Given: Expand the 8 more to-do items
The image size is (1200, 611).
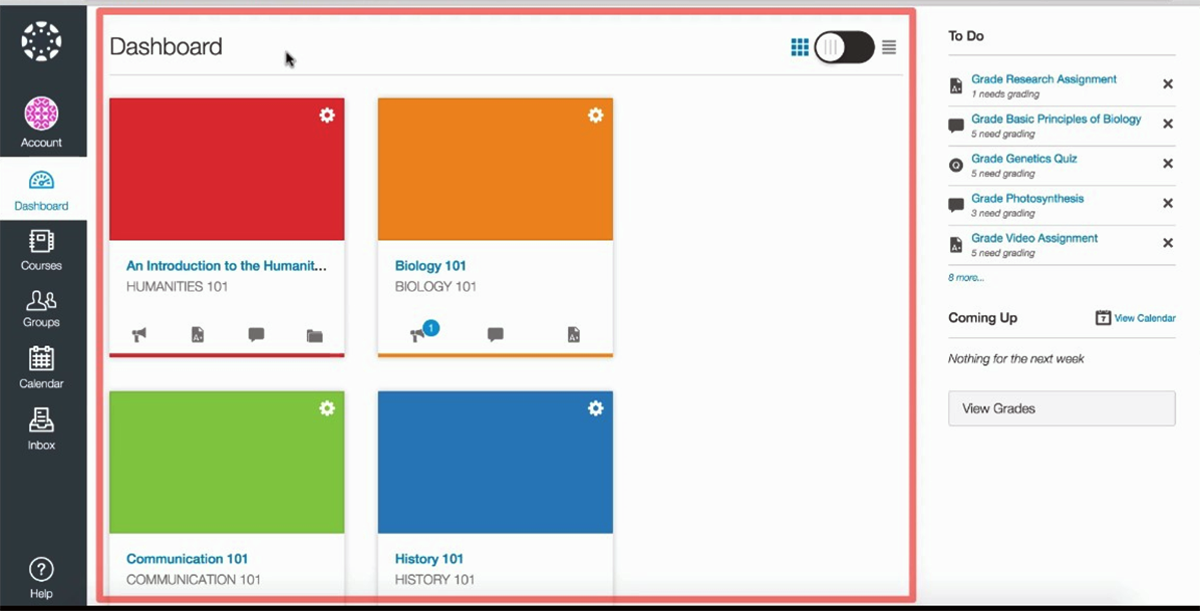Looking at the screenshot, I should point(965,277).
